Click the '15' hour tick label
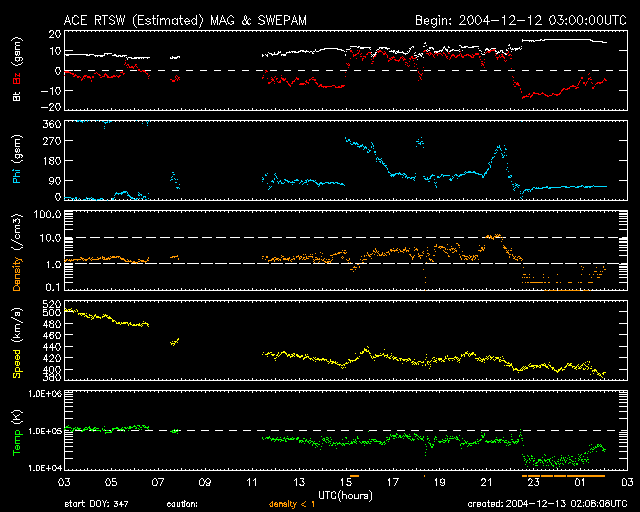 coord(346,483)
